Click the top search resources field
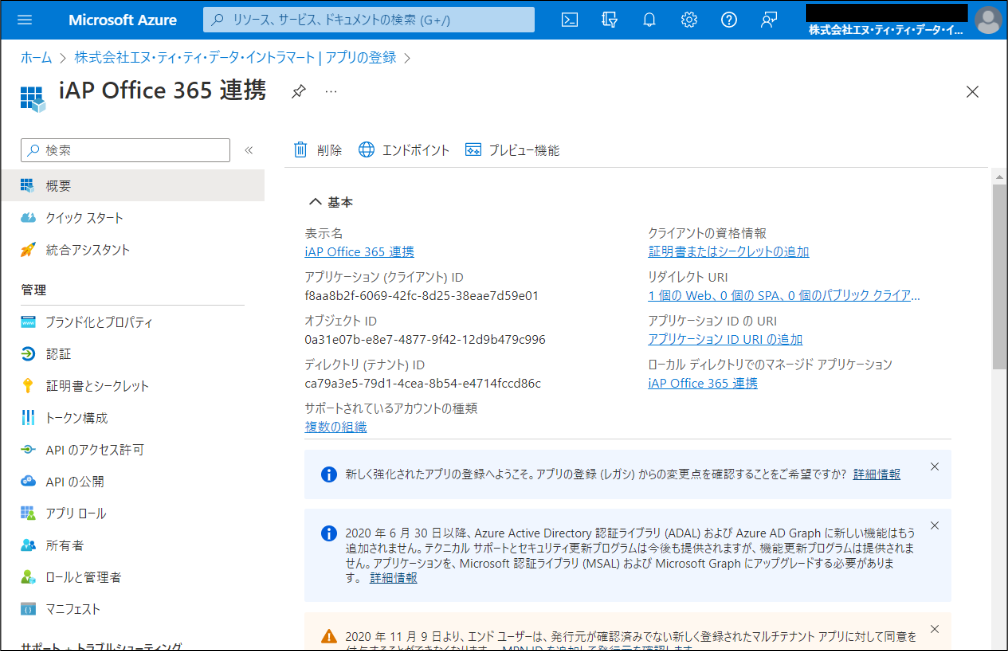This screenshot has width=1008, height=651. (368, 20)
